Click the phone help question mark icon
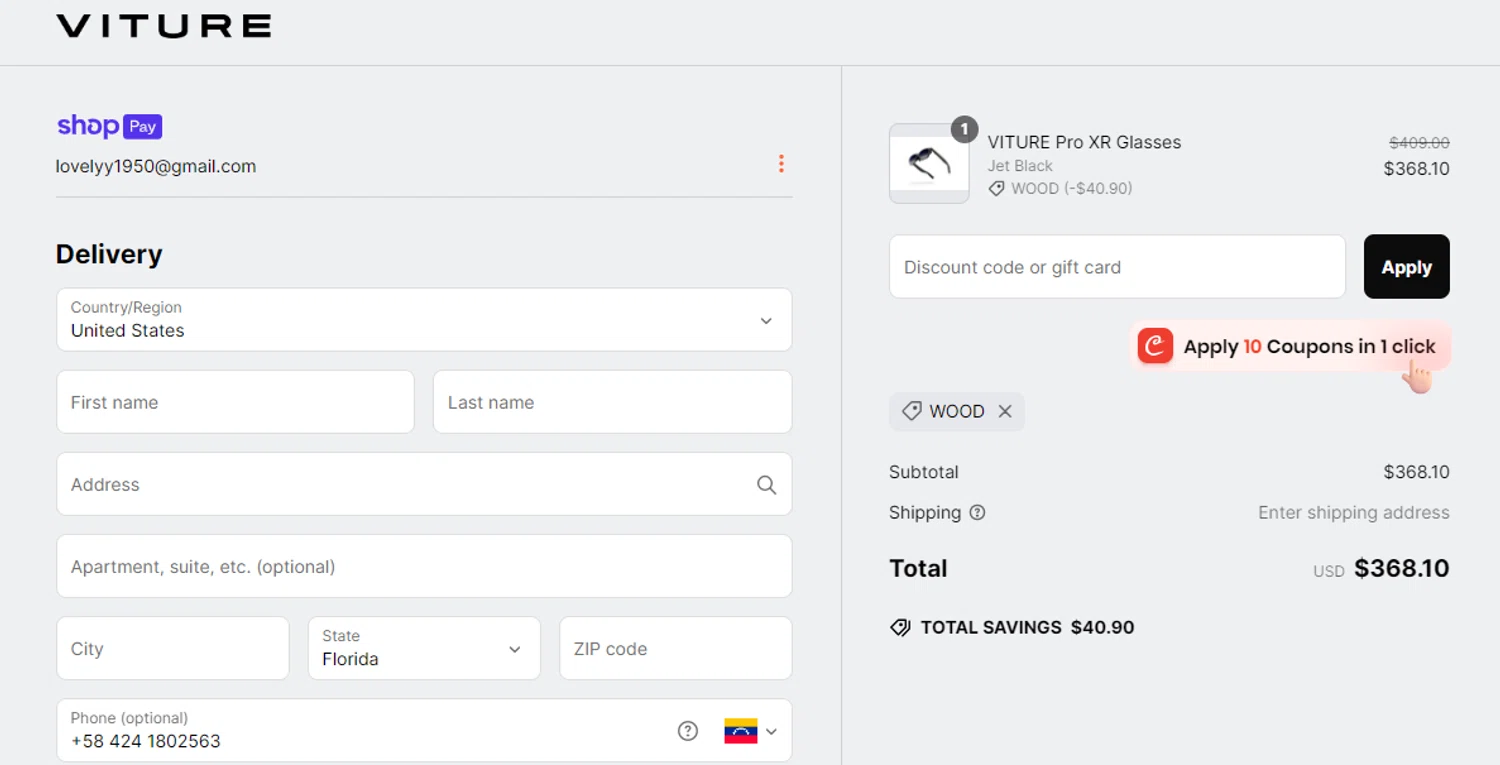 tap(688, 731)
